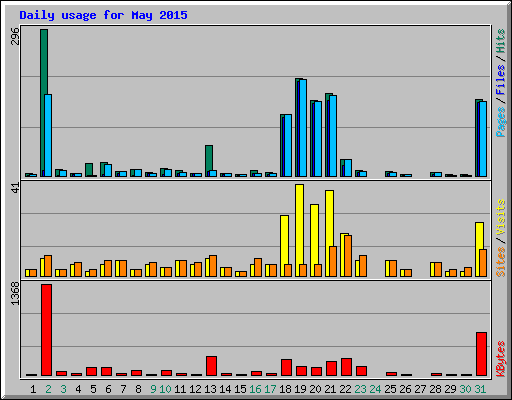This screenshot has width=512, height=400.
Task: Click day 29 on the x-axis
Action: pyautogui.click(x=450, y=389)
